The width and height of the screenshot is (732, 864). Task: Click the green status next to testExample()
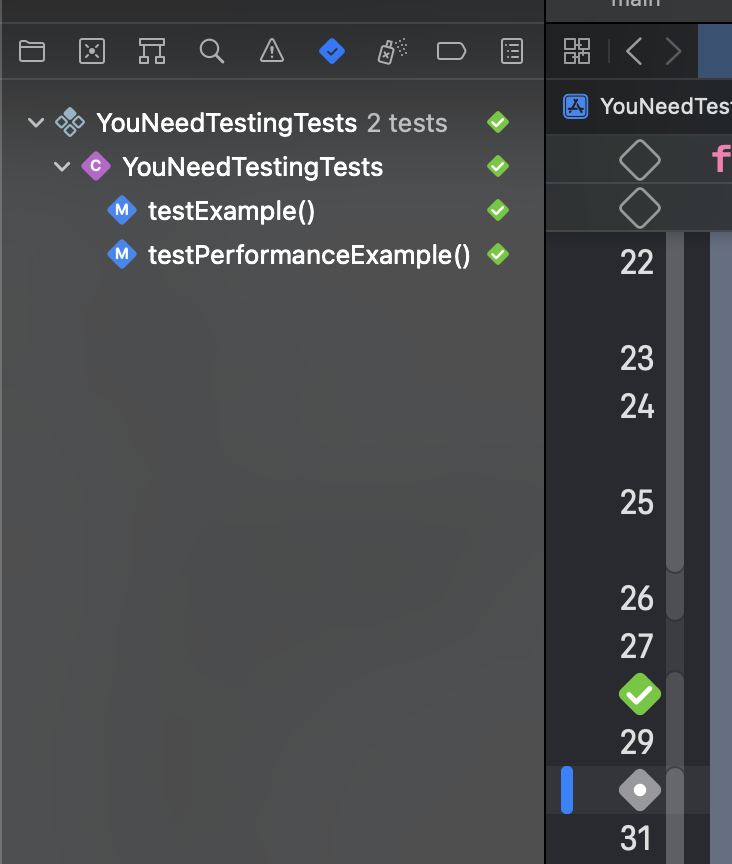click(498, 211)
